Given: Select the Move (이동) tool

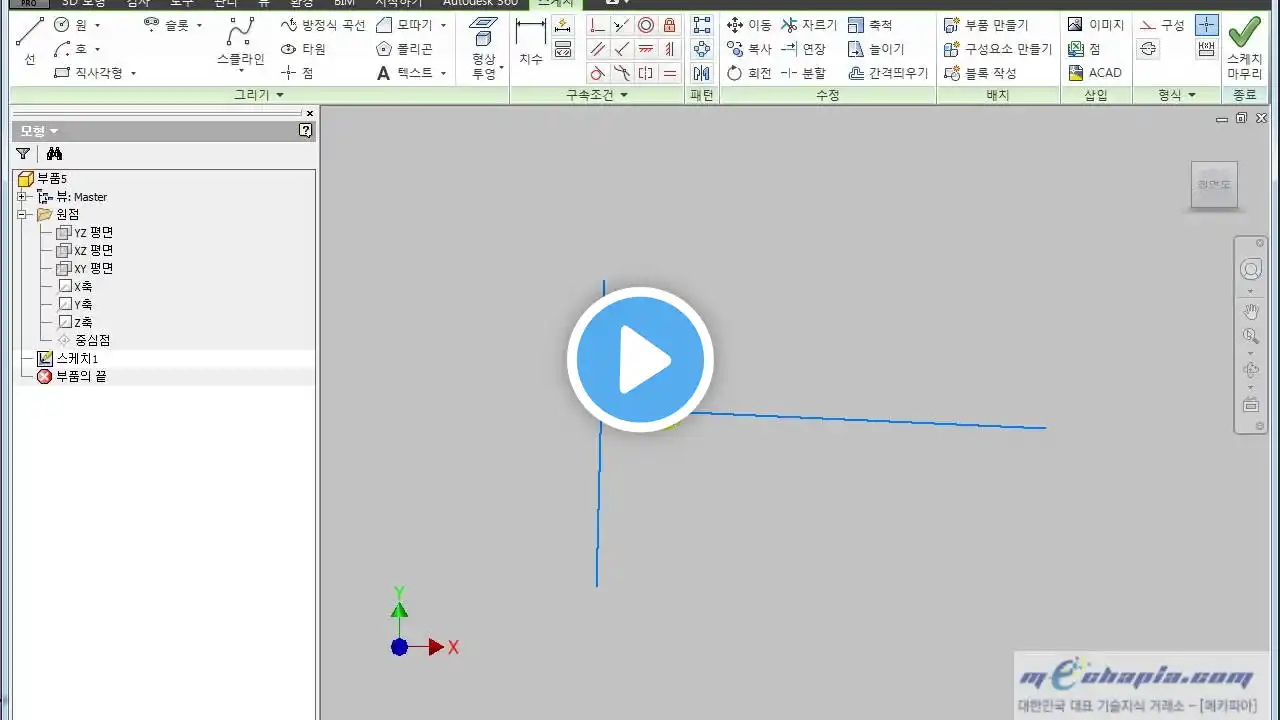Looking at the screenshot, I should 749,25.
